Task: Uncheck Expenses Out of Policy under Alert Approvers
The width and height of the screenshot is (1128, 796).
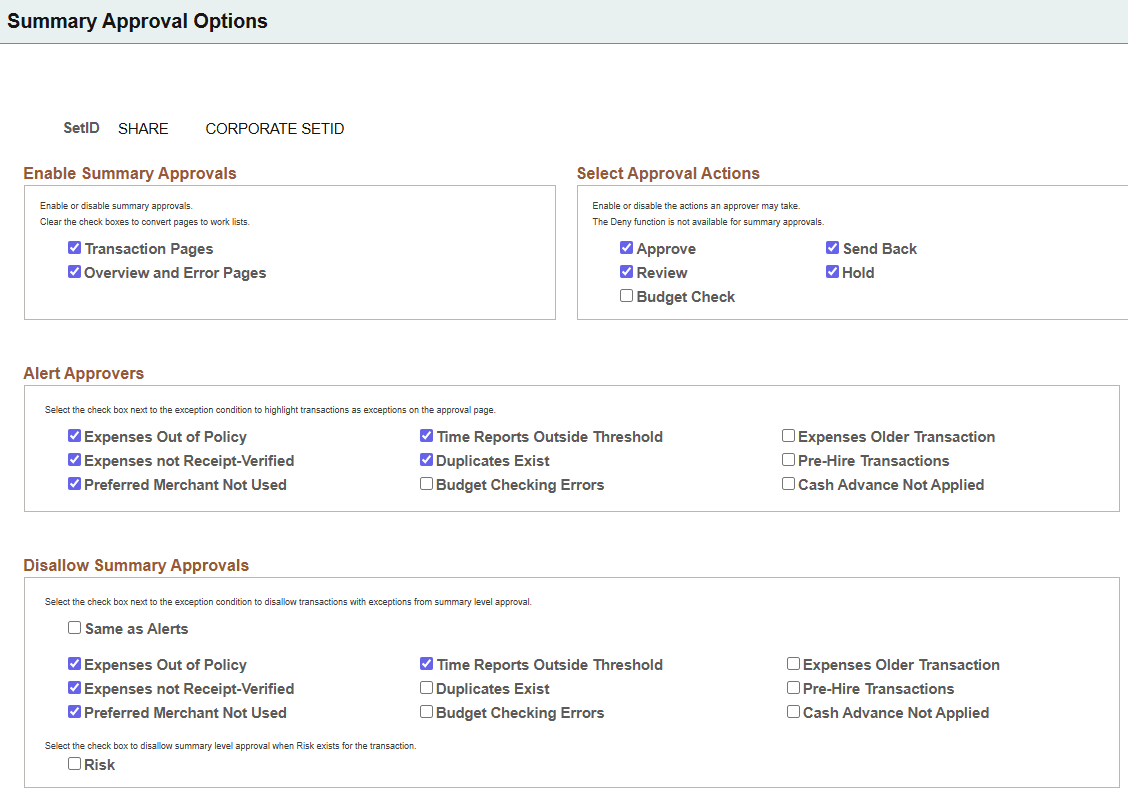Action: (74, 436)
